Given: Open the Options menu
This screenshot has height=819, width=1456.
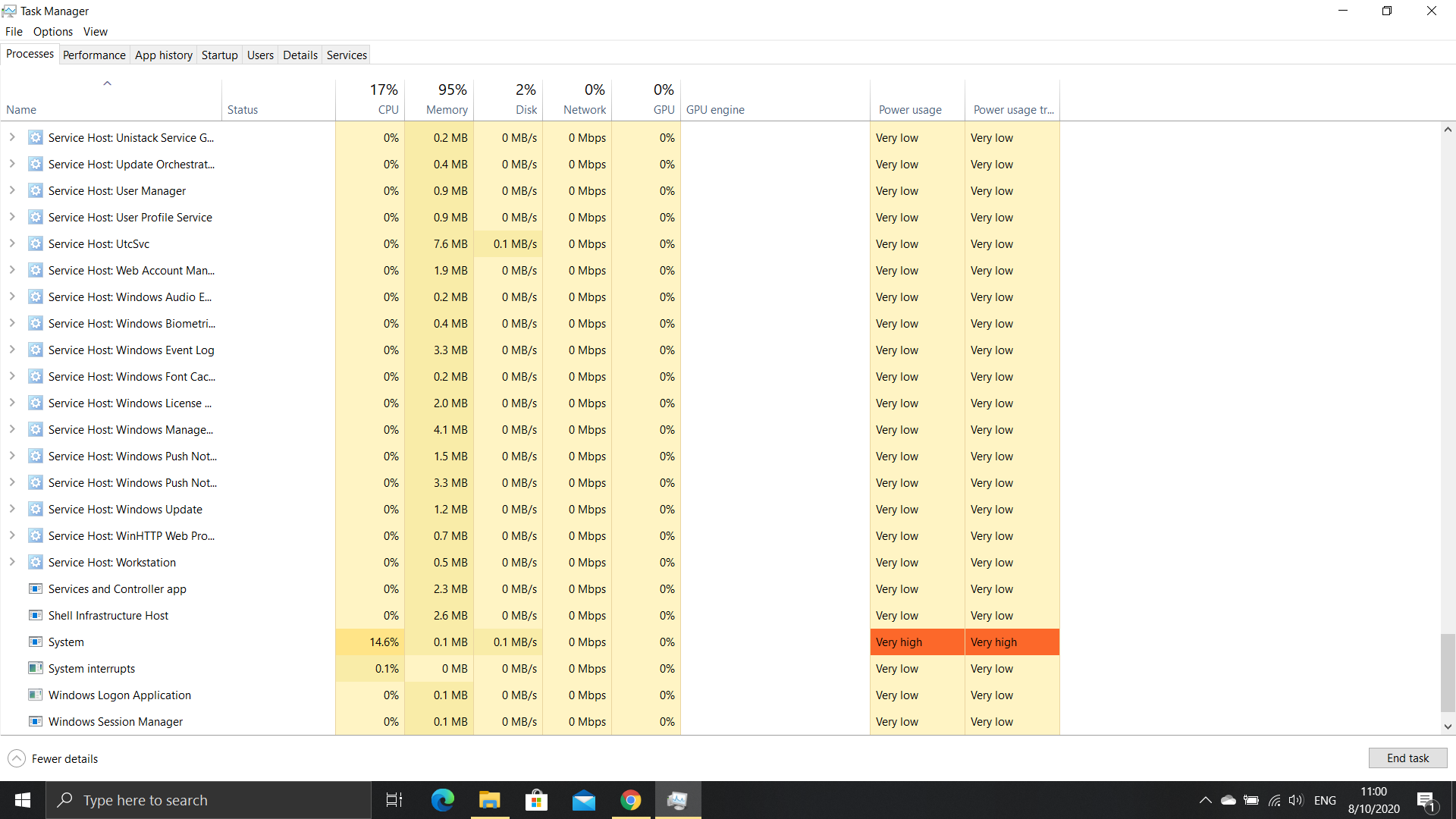Looking at the screenshot, I should pyautogui.click(x=52, y=31).
